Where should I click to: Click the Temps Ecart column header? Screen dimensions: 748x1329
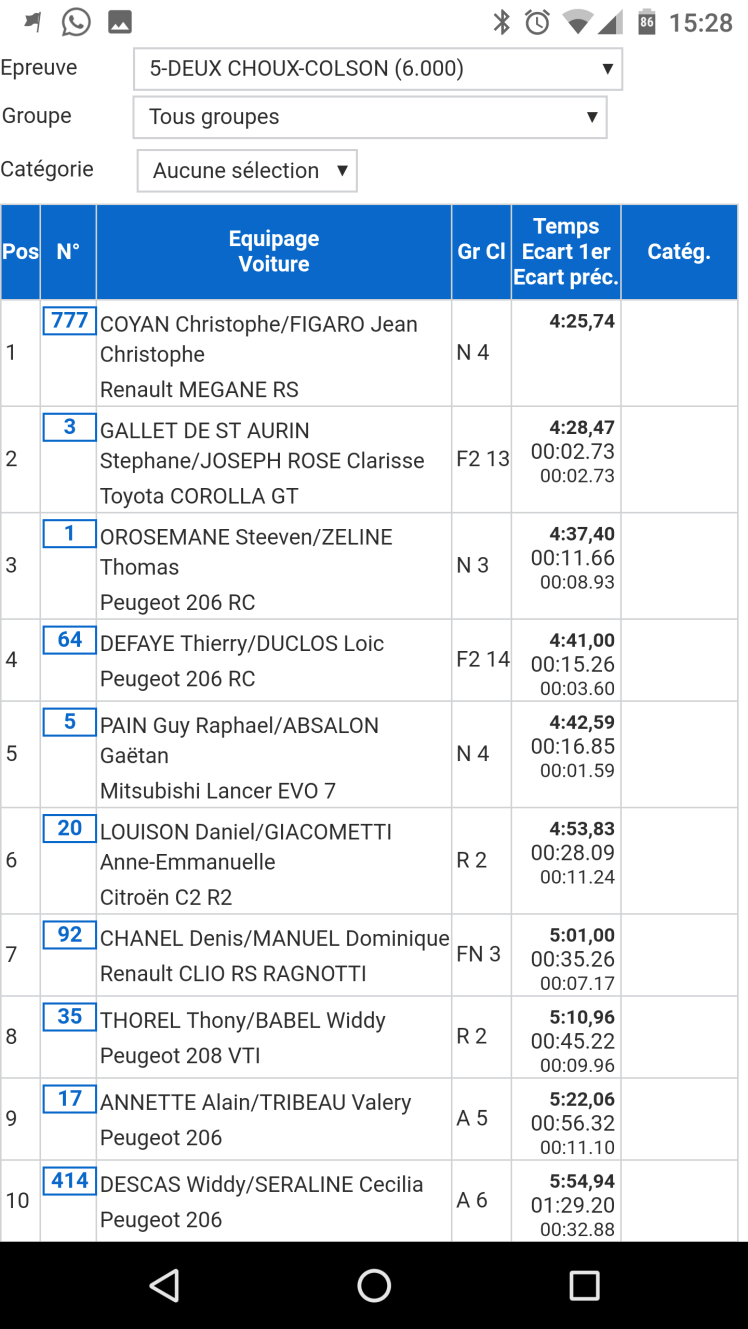pyautogui.click(x=566, y=252)
